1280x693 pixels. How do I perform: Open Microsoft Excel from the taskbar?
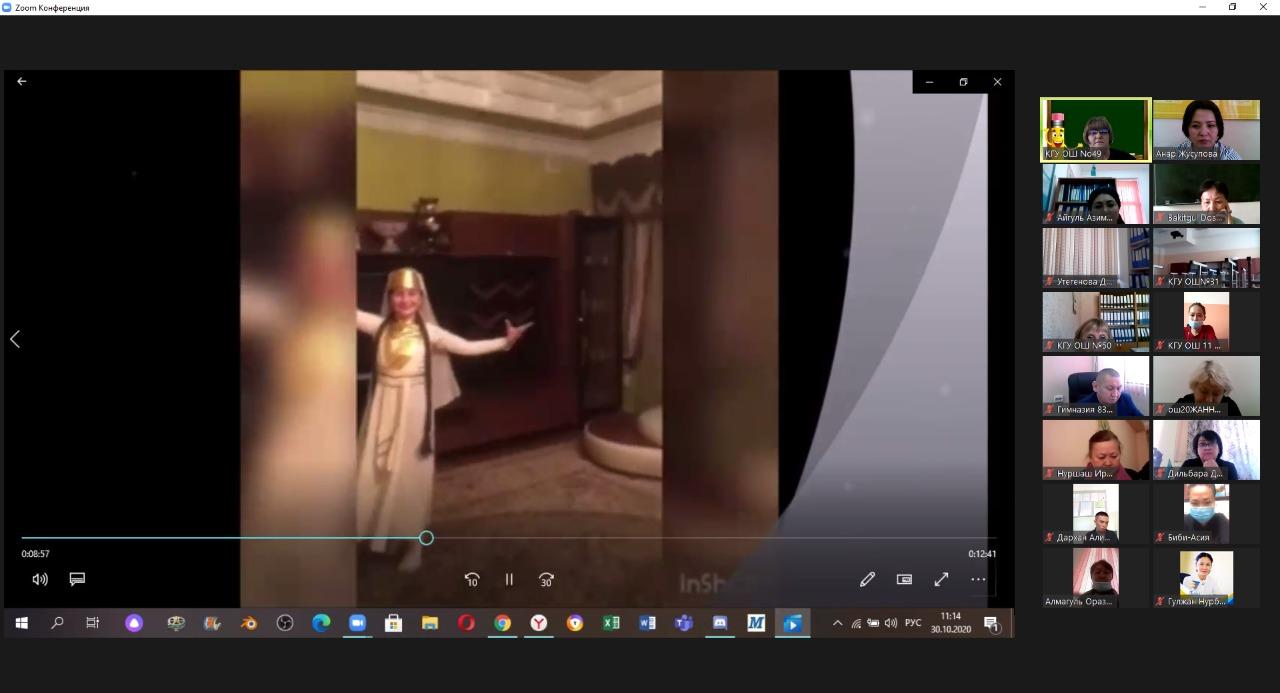point(611,623)
